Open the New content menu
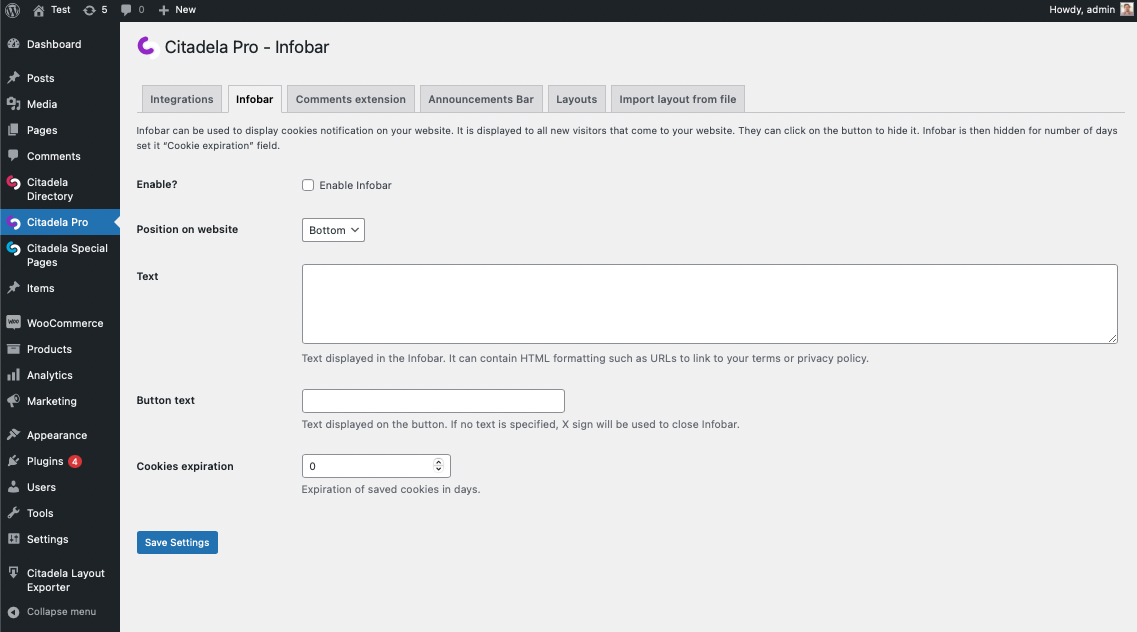The height and width of the screenshot is (632, 1137). 177,10
